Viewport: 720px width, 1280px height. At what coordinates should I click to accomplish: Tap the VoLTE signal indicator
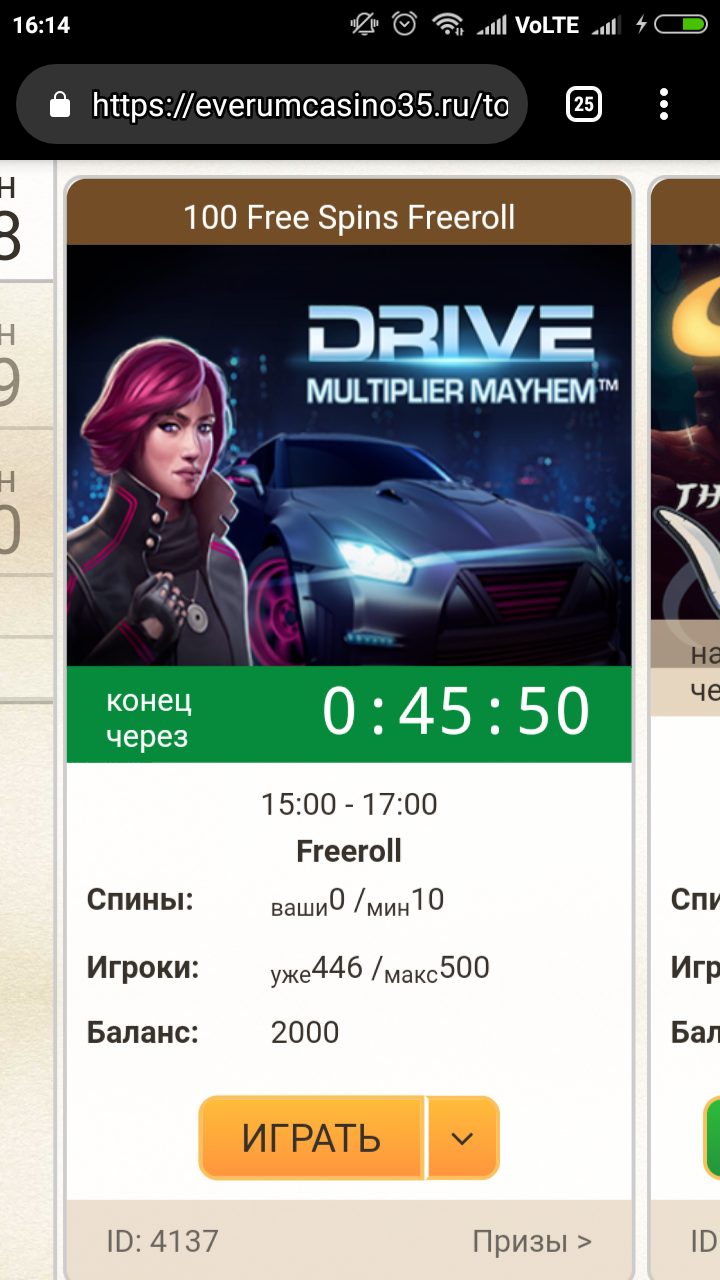(548, 25)
